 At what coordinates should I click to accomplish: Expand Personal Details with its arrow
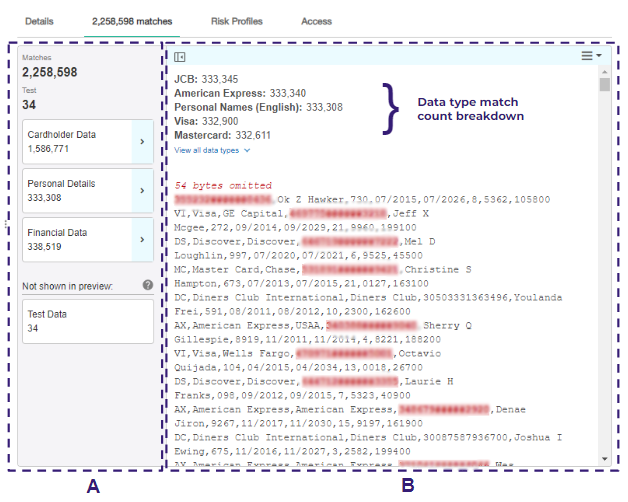coord(142,190)
